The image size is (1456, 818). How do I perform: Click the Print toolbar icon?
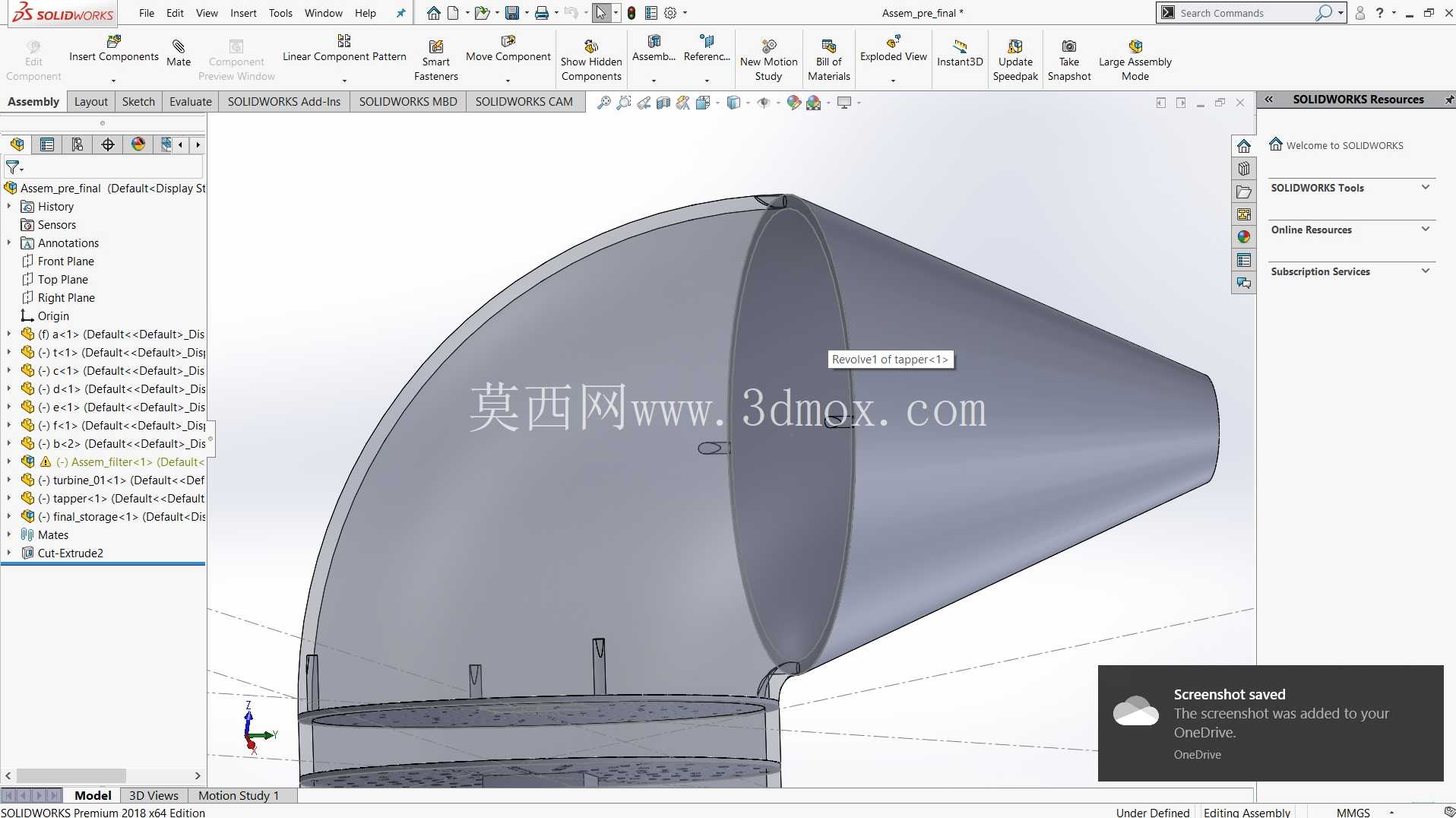542,13
